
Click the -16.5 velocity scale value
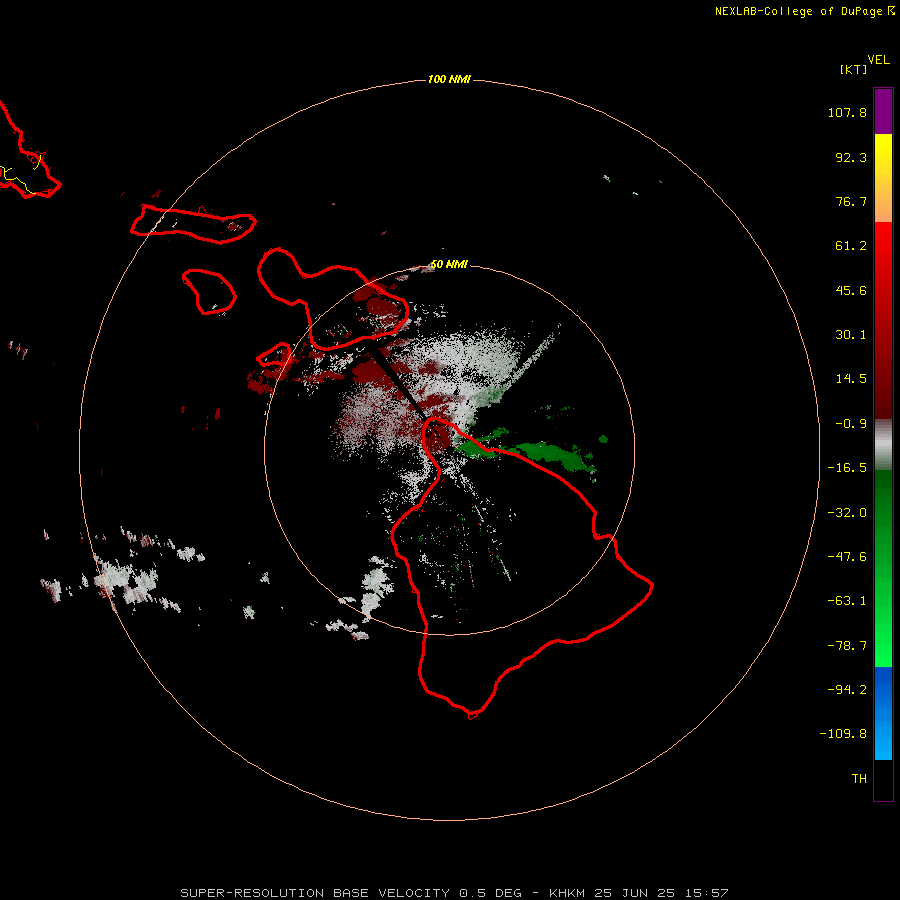click(847, 468)
